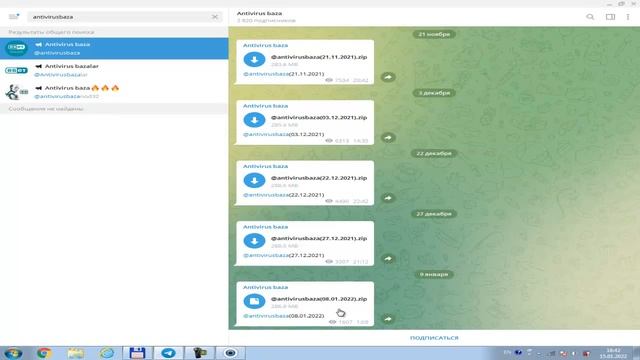Open File Explorer folder in taskbar
The width and height of the screenshot is (640, 360).
click(76, 353)
